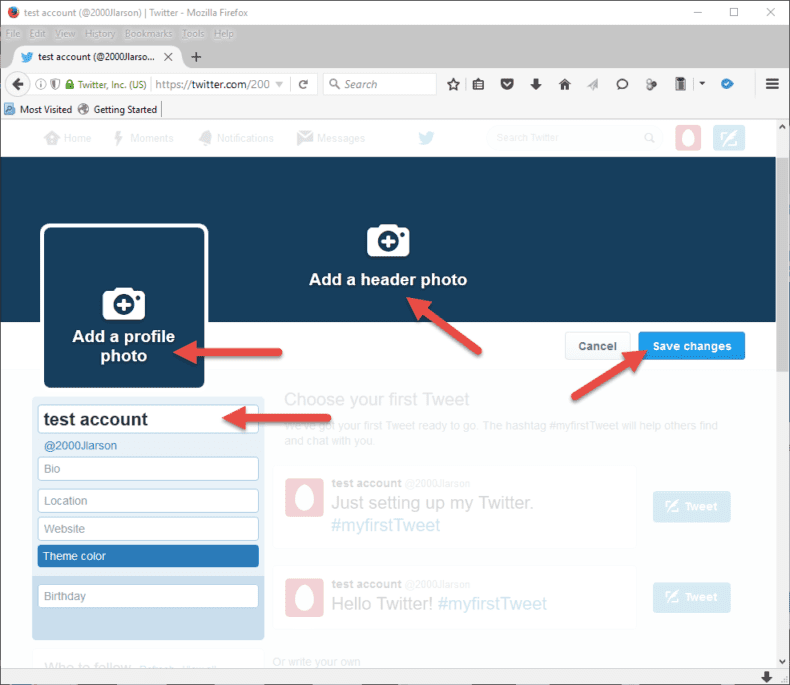The height and width of the screenshot is (685, 790).
Task: Click the browser back arrow button
Action: pyautogui.click(x=18, y=85)
